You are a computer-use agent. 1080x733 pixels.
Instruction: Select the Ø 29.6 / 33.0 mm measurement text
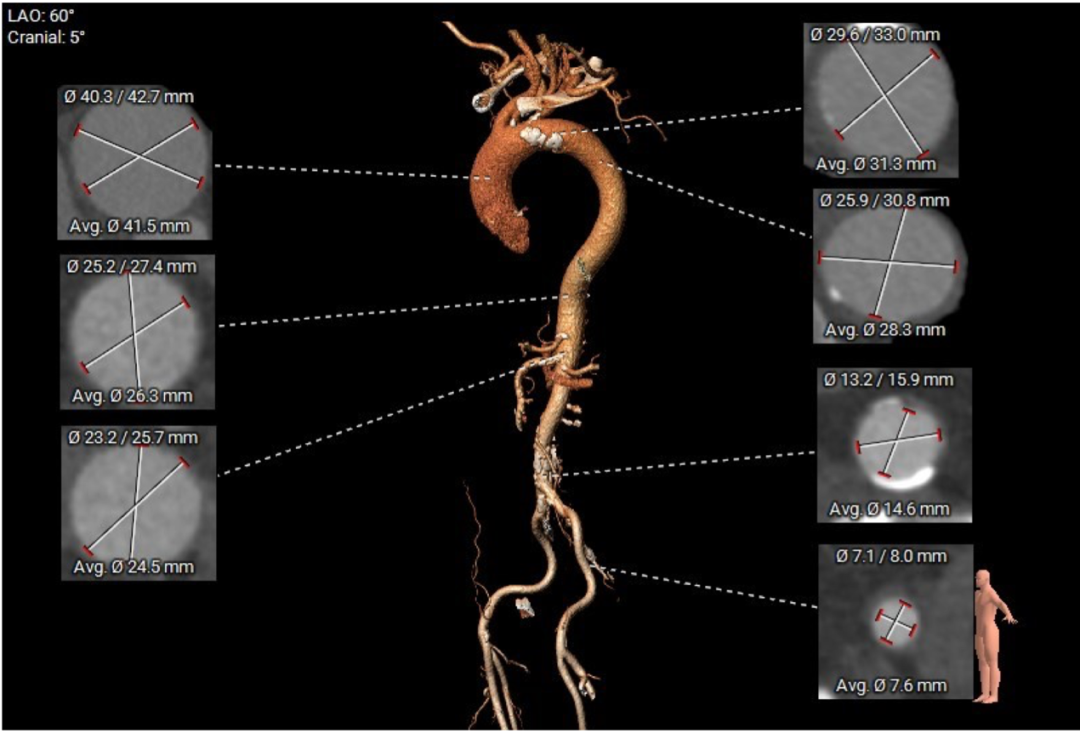coord(876,34)
